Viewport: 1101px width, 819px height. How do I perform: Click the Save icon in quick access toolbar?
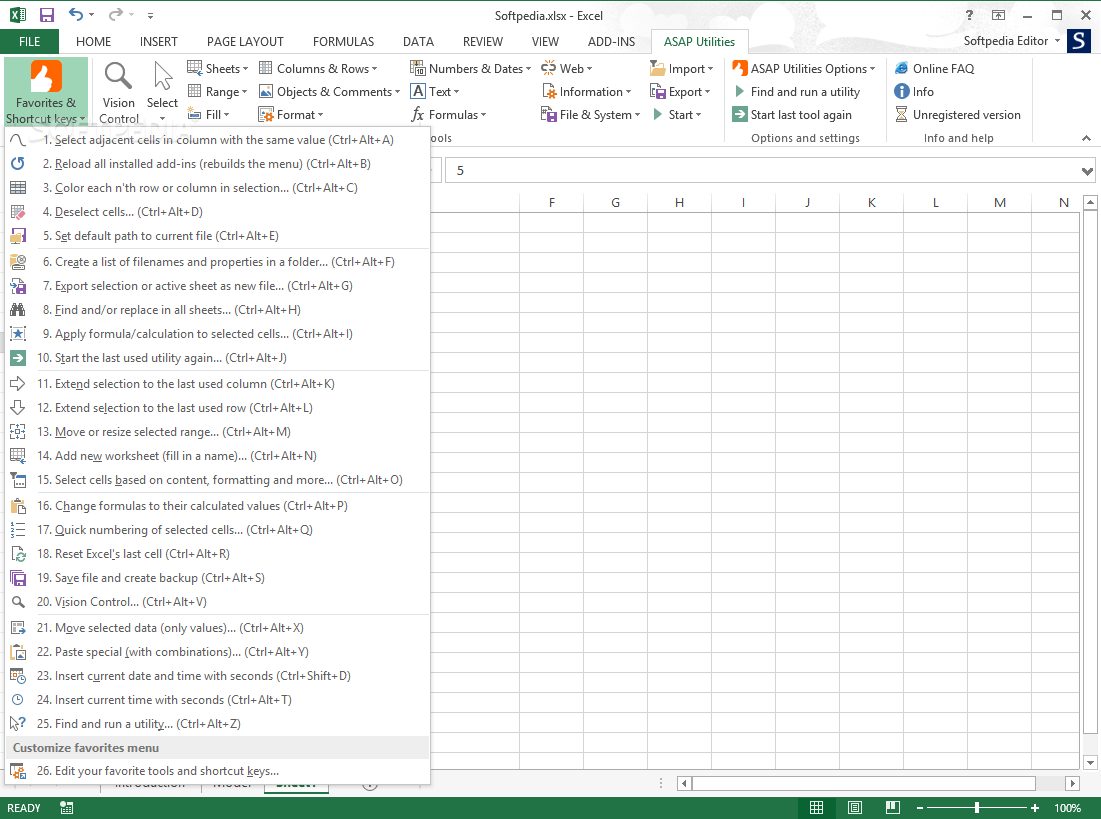point(46,15)
